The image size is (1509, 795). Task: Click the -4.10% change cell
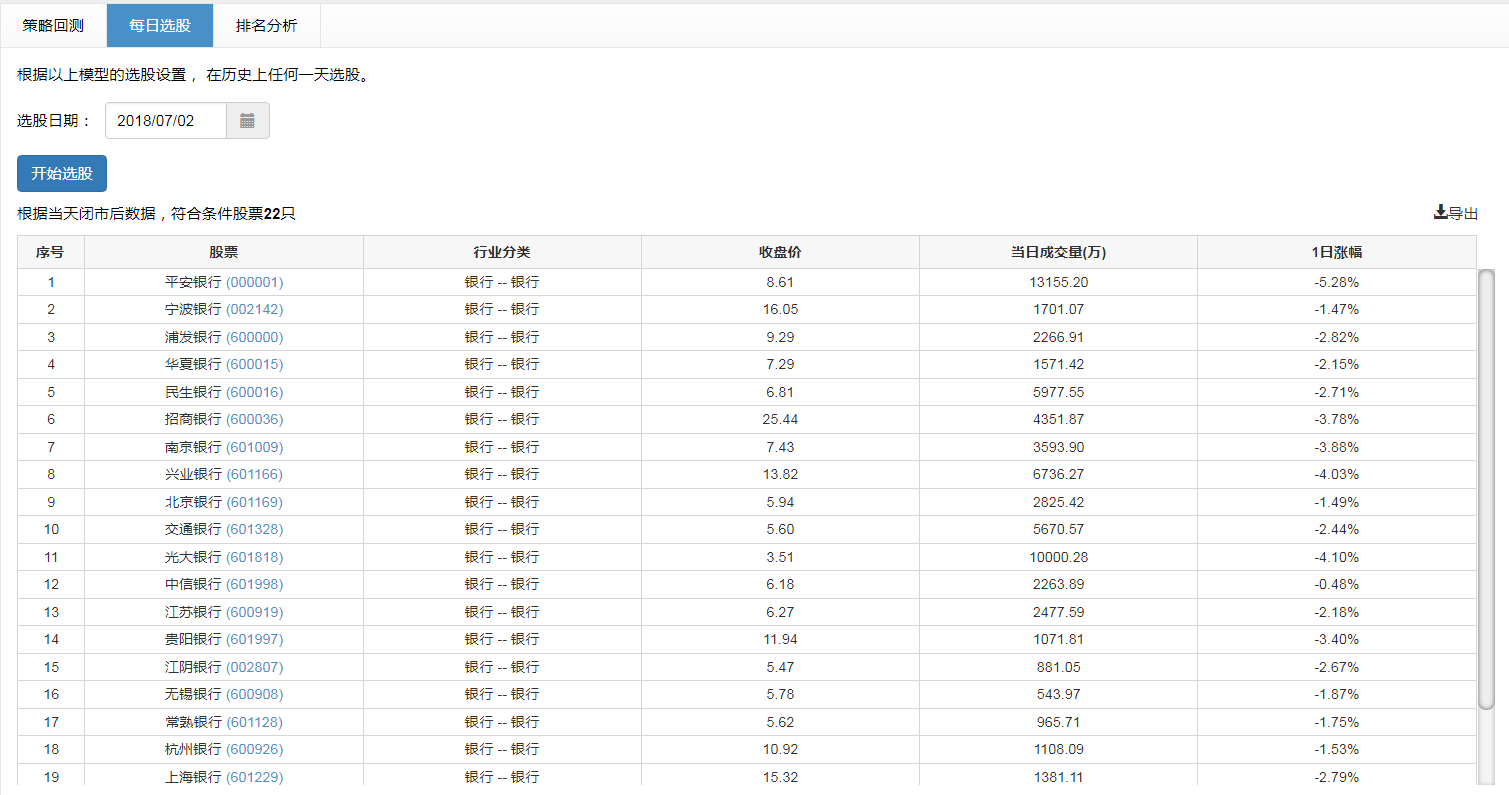coord(1336,557)
